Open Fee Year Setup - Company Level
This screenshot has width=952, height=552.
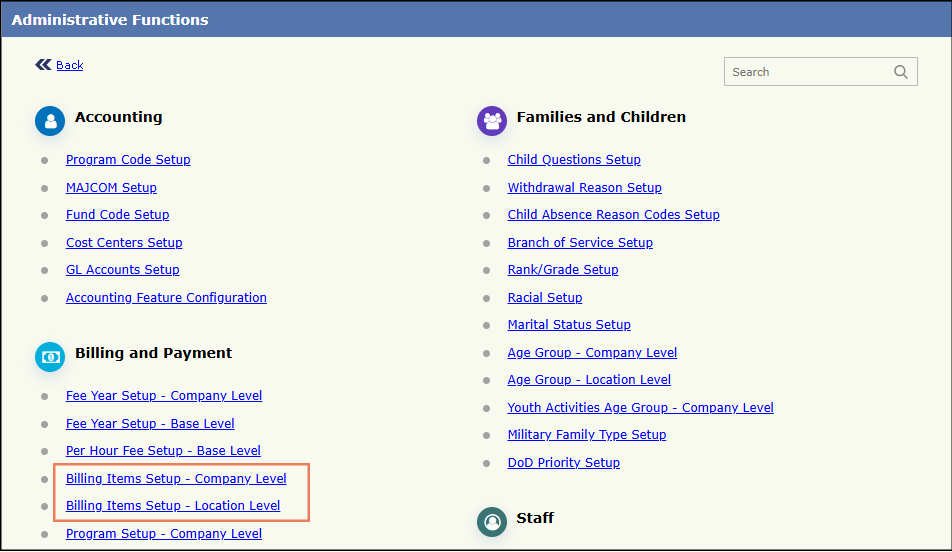pos(164,396)
